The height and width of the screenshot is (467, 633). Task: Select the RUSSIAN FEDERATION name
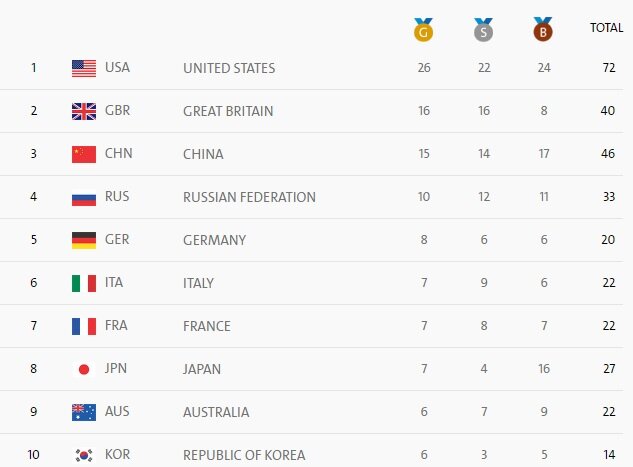tap(249, 197)
